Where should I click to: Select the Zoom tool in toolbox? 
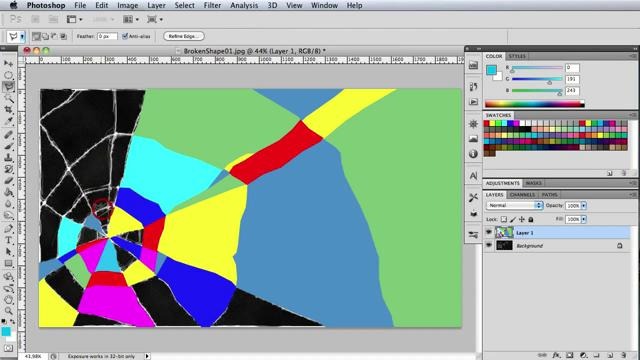click(8, 311)
